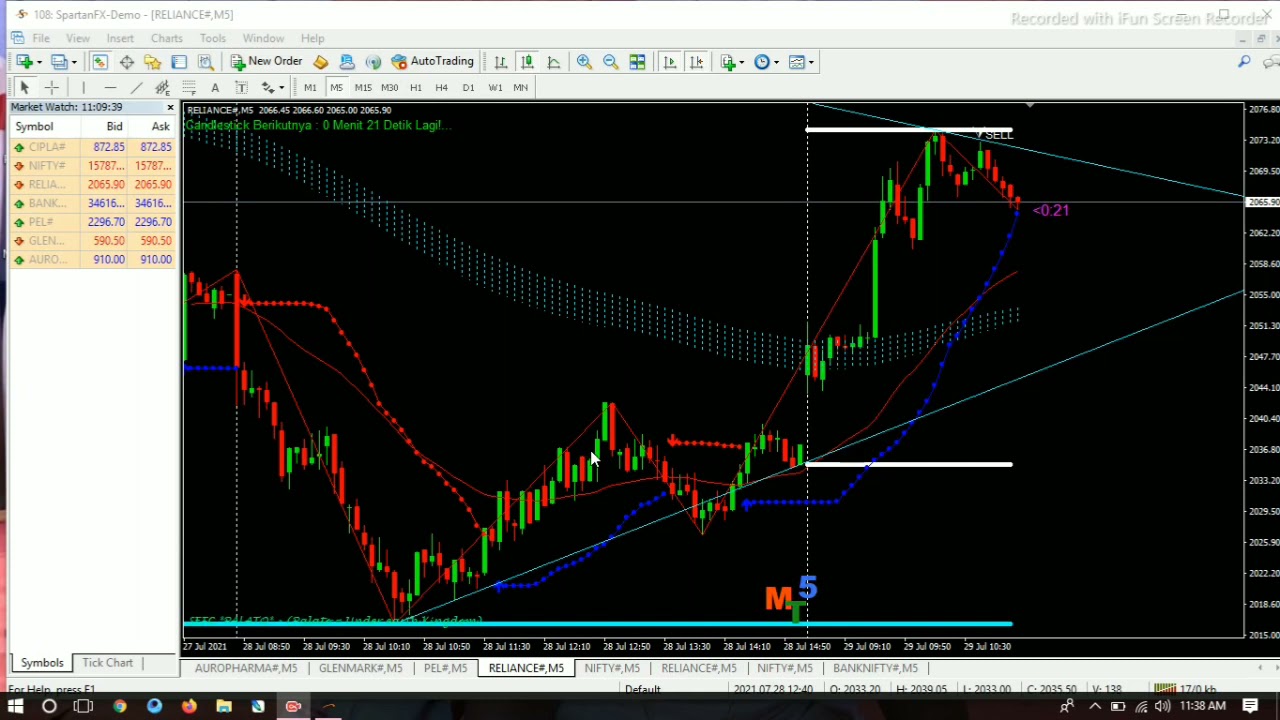Select the Vertical Line drawing tool

click(83, 88)
